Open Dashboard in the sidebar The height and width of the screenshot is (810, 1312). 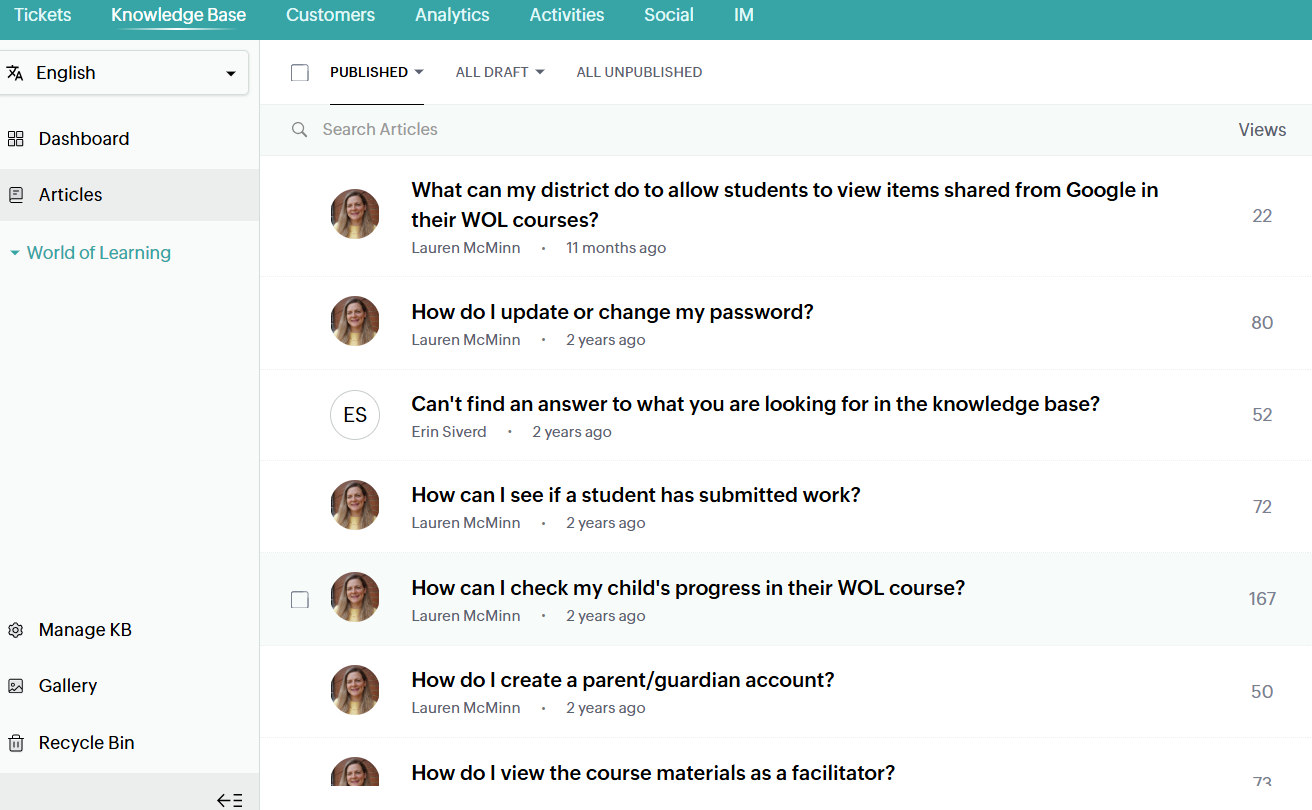pyautogui.click(x=84, y=139)
